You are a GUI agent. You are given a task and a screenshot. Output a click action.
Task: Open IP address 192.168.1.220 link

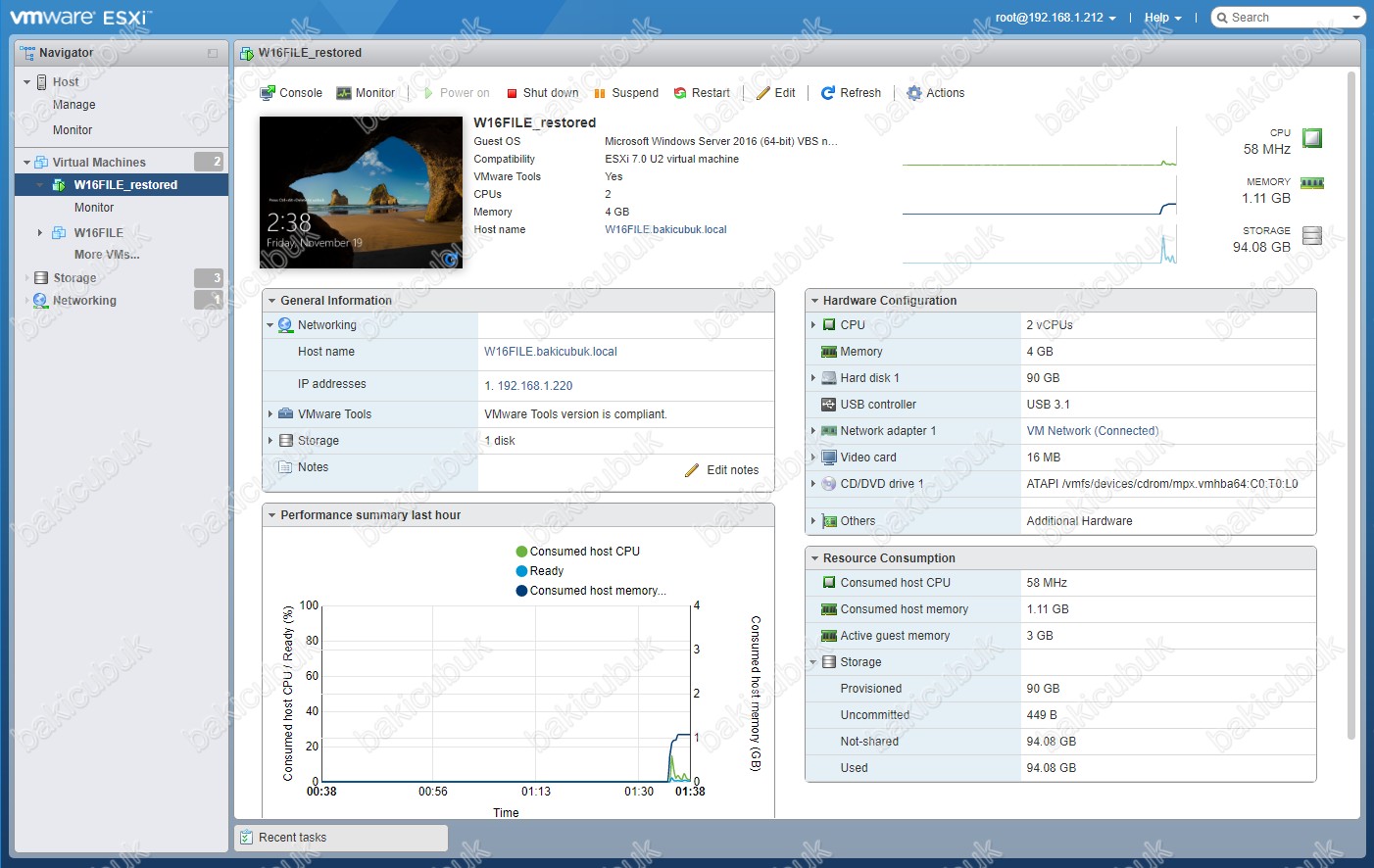pyautogui.click(x=535, y=386)
